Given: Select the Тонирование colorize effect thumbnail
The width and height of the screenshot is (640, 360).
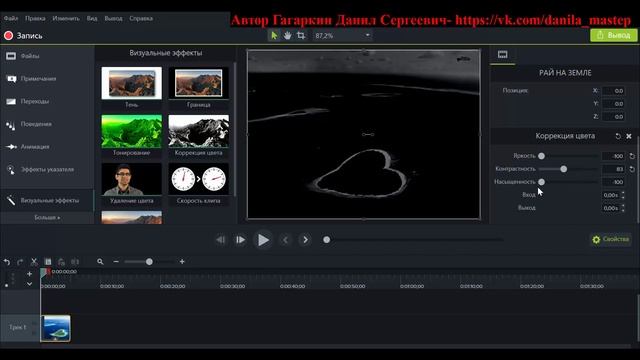Looking at the screenshot, I should (131, 131).
